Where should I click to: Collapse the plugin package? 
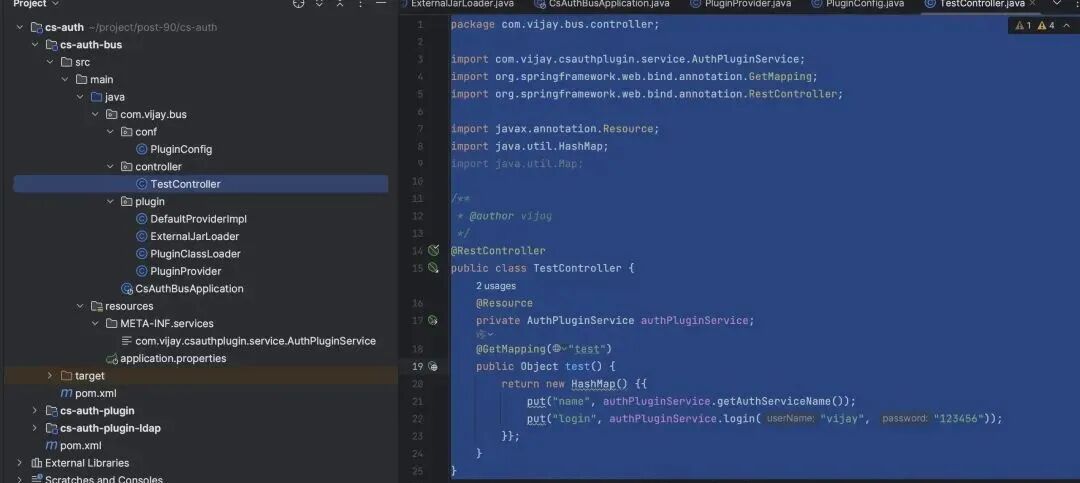pyautogui.click(x=110, y=201)
